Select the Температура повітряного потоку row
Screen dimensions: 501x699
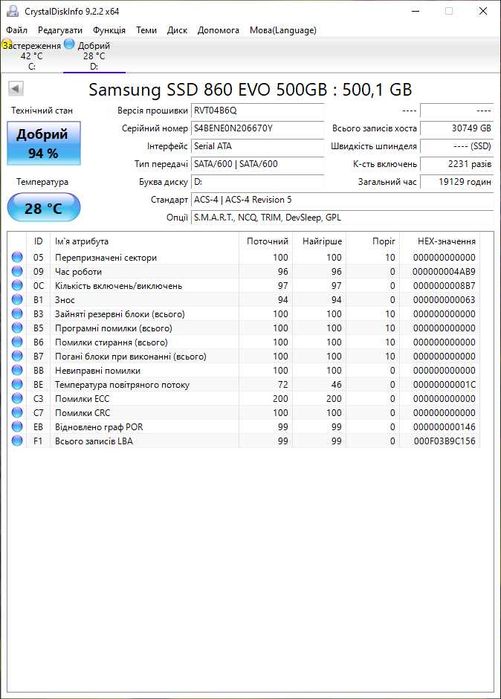pyautogui.click(x=244, y=384)
